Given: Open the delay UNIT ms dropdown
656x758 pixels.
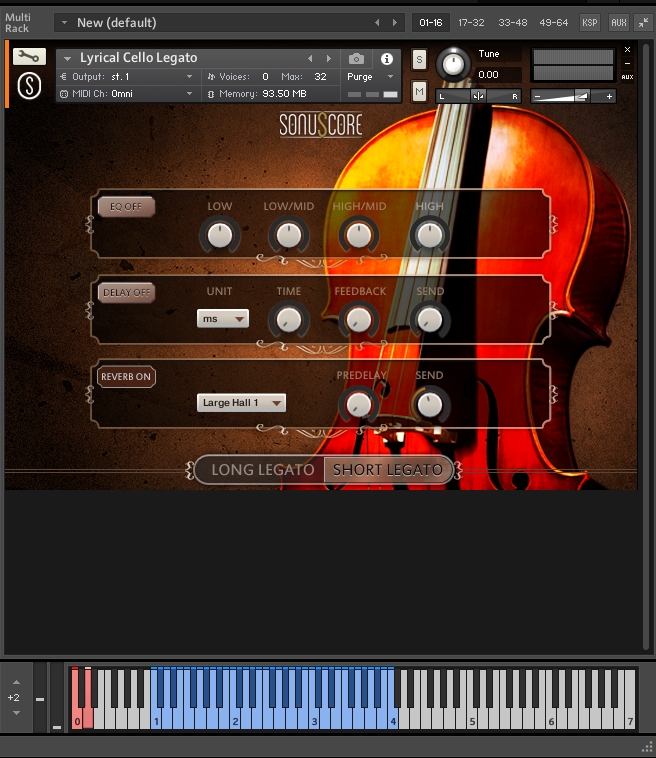Looking at the screenshot, I should 222,319.
